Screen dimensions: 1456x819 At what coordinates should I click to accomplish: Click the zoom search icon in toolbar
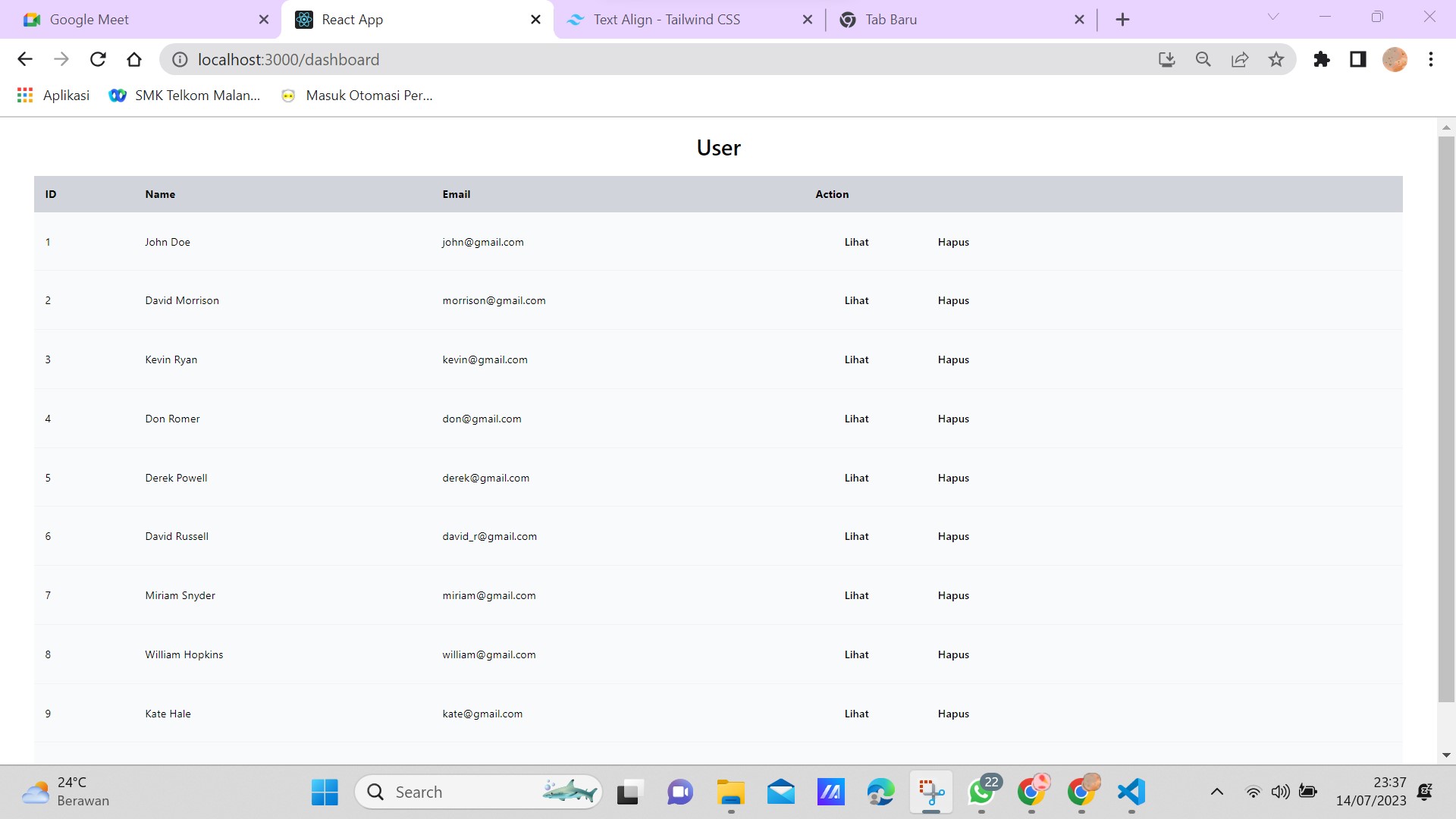[x=1203, y=59]
